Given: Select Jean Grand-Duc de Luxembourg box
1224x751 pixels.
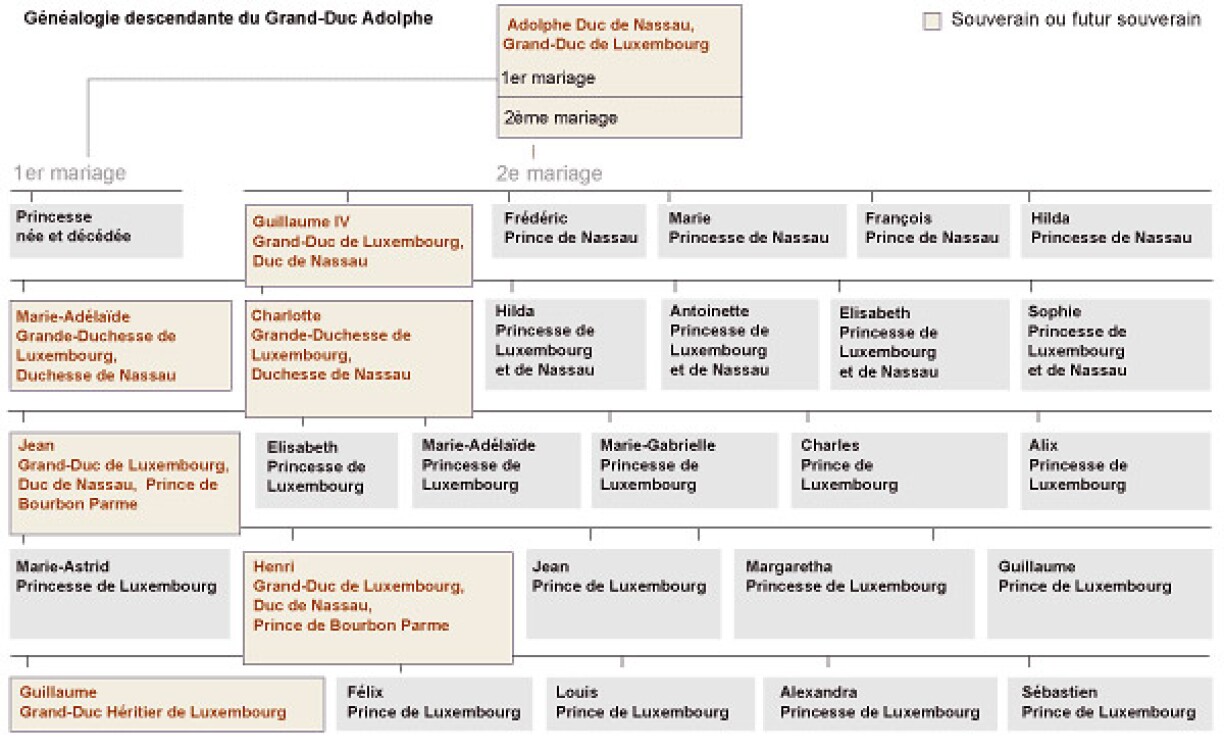Looking at the screenshot, I should tap(125, 484).
